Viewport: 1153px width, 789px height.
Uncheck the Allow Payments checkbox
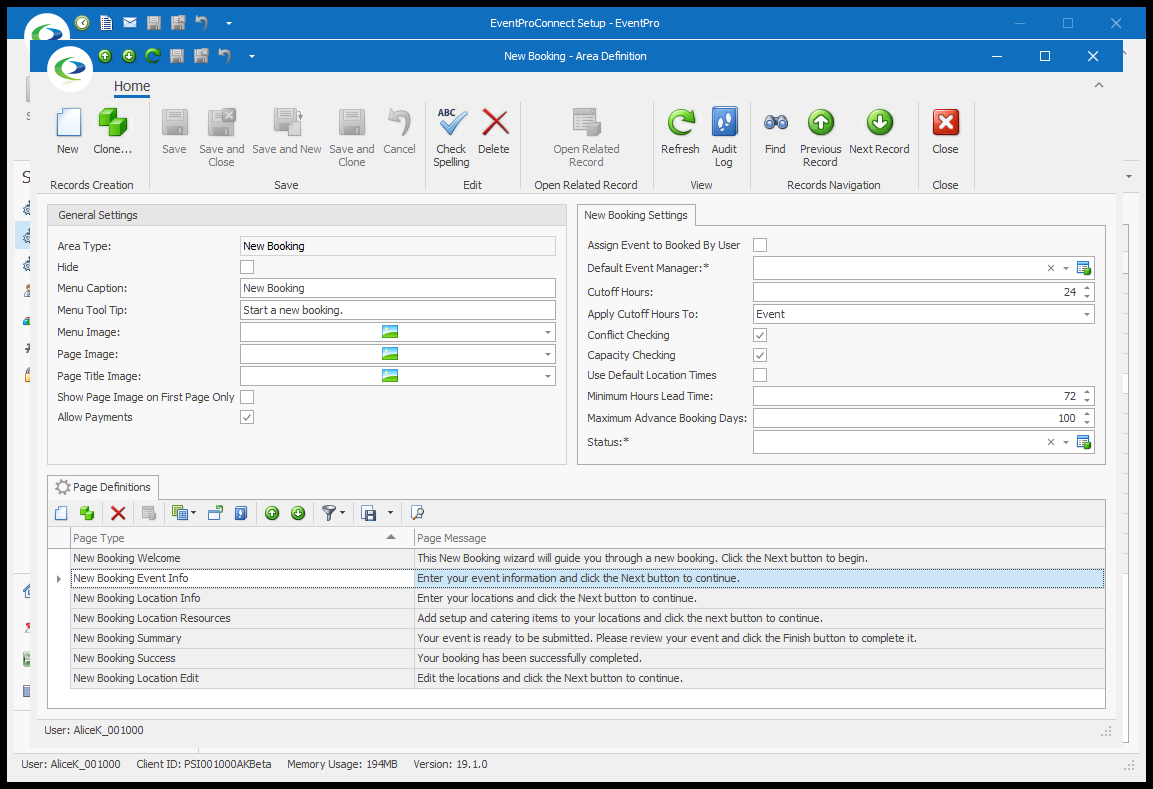pyautogui.click(x=247, y=418)
